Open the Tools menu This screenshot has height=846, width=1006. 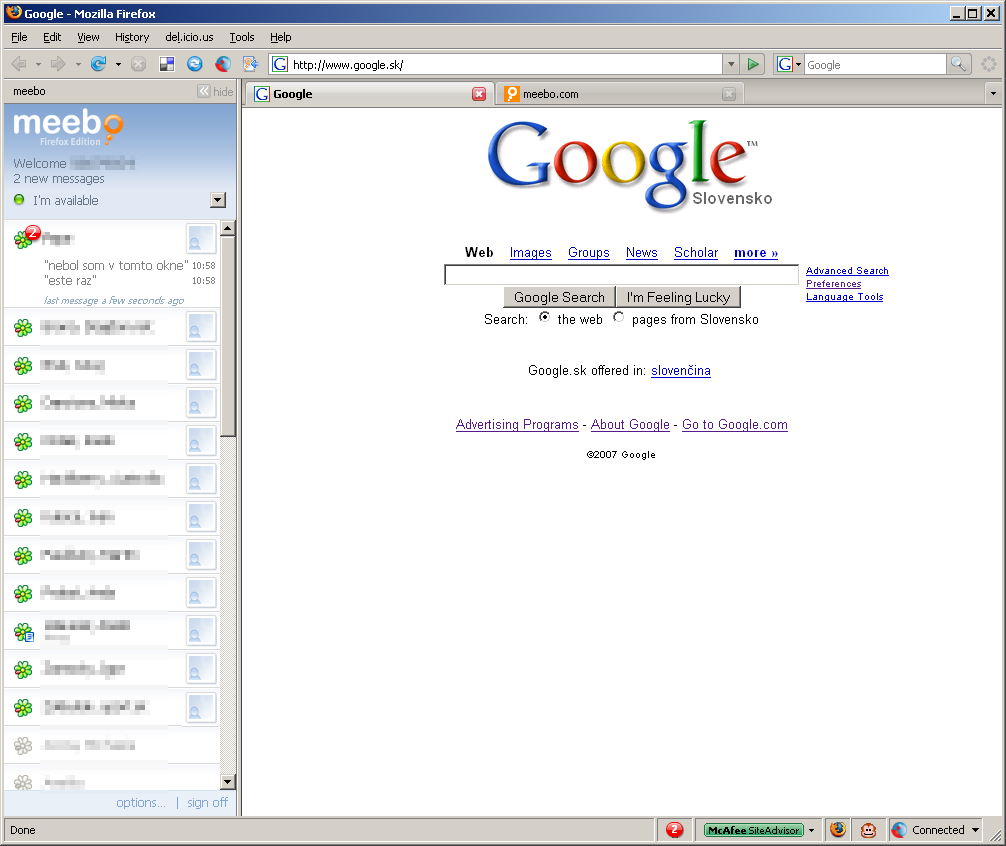(242, 37)
